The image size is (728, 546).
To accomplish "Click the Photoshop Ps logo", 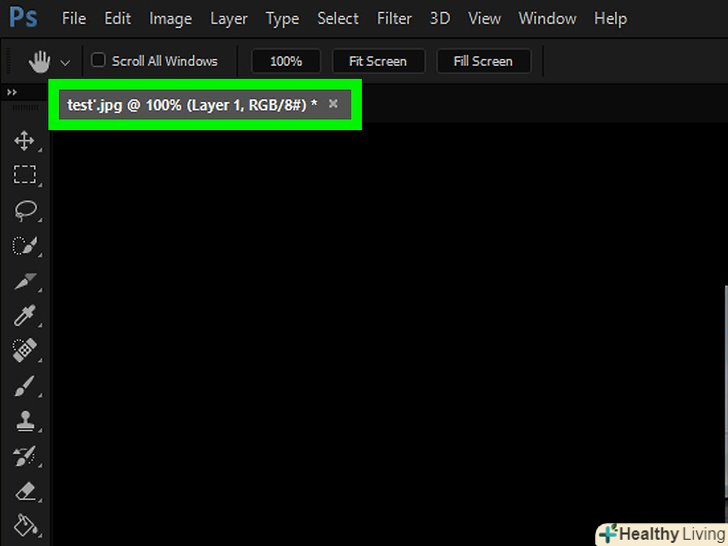I will point(23,18).
